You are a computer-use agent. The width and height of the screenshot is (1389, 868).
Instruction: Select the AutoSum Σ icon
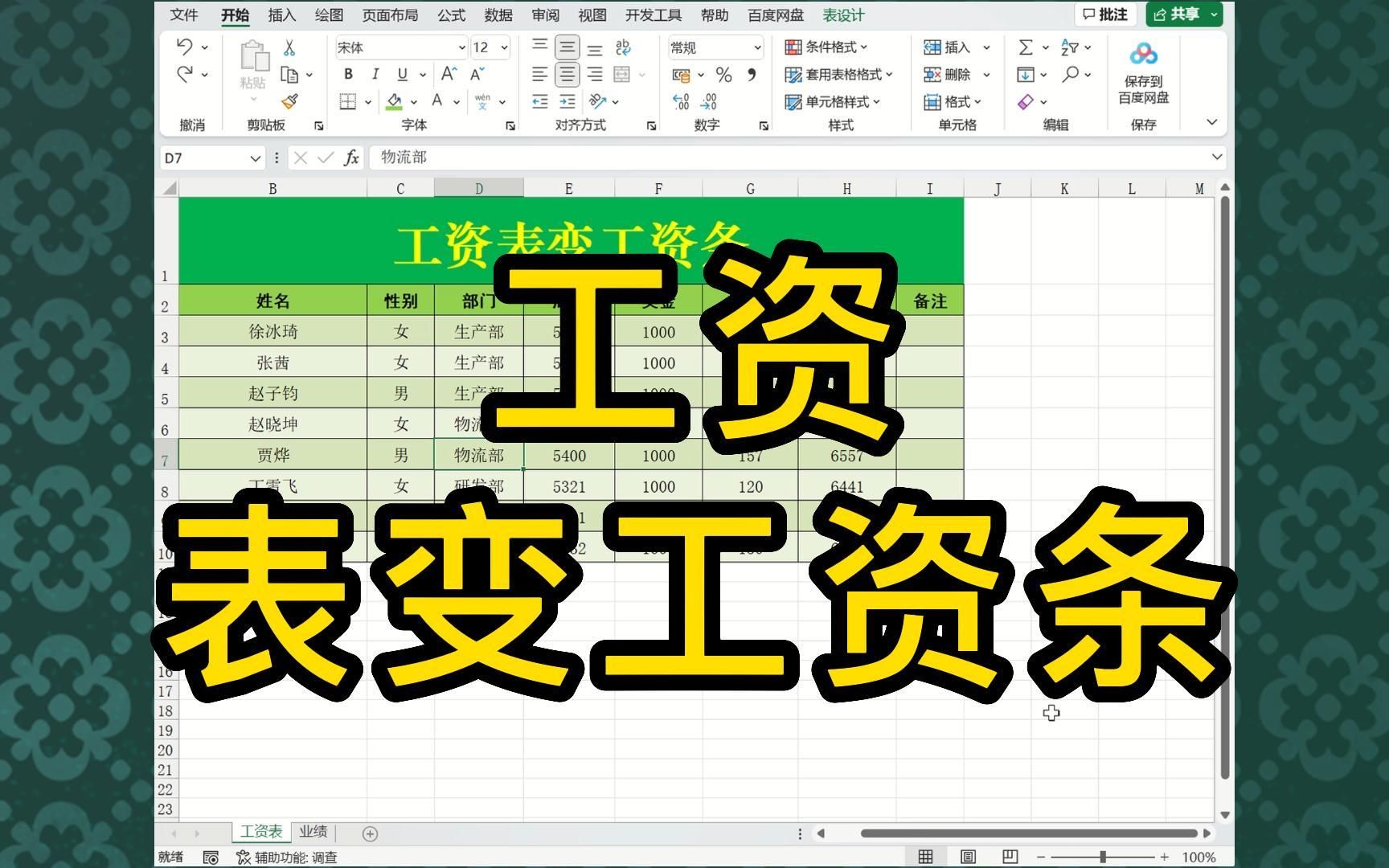pyautogui.click(x=1025, y=47)
